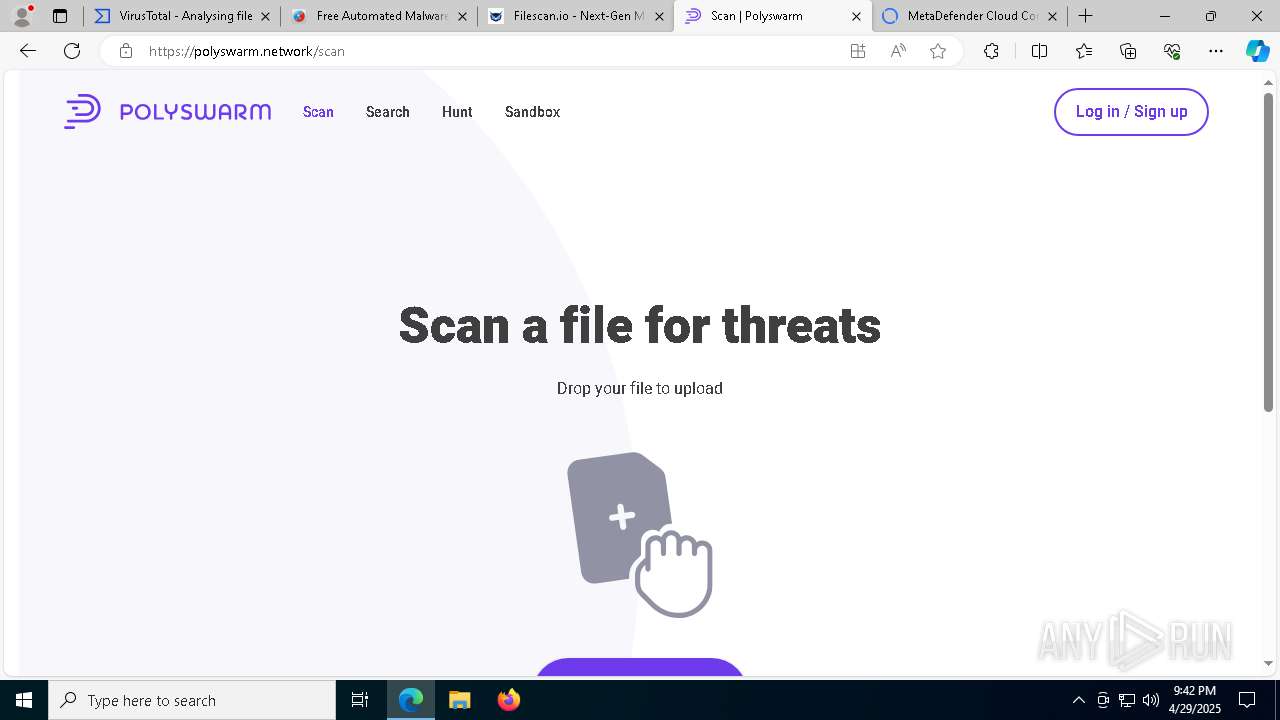Click the 'Drop your file to upload' text
Screen dimensions: 1280x720
pos(640,388)
